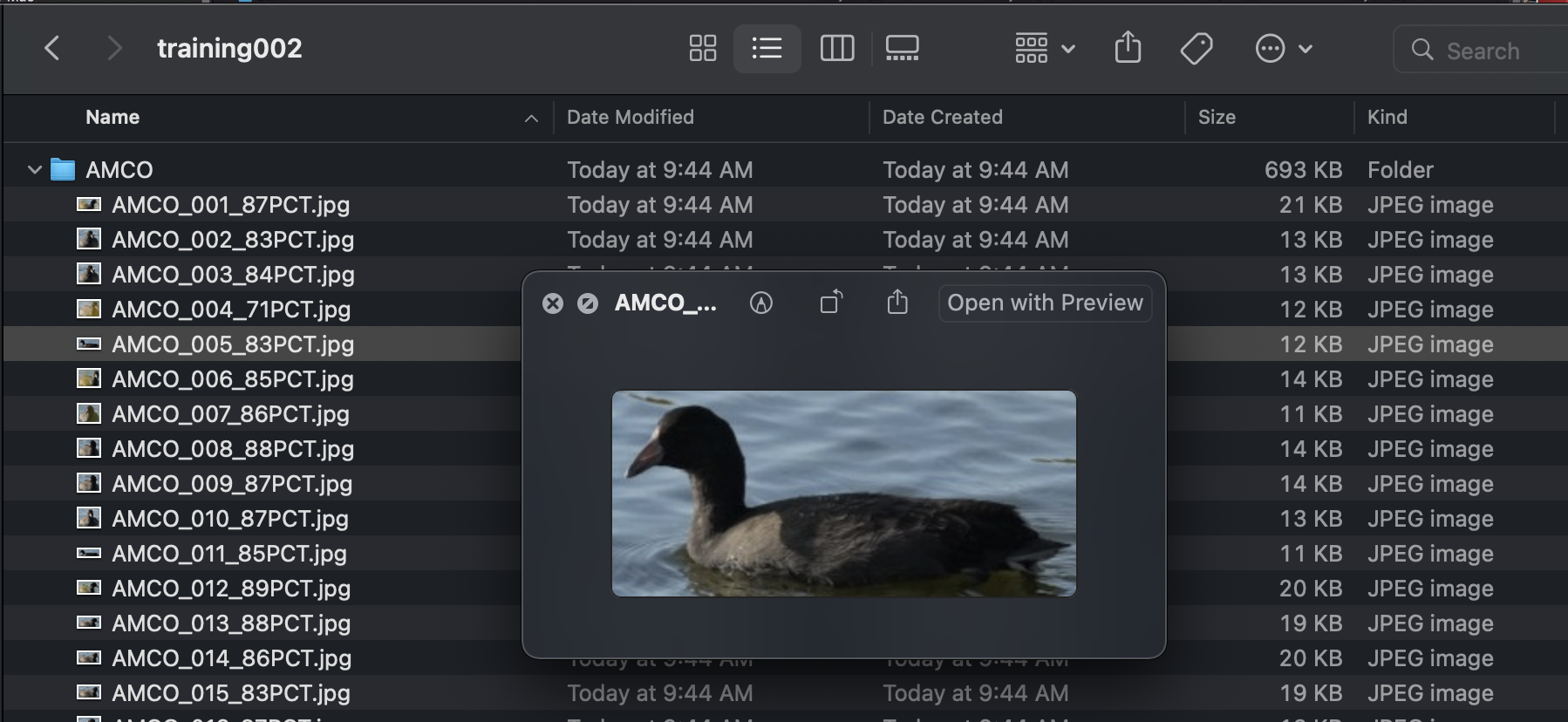Switch to icon view in Finder toolbar

click(x=702, y=48)
